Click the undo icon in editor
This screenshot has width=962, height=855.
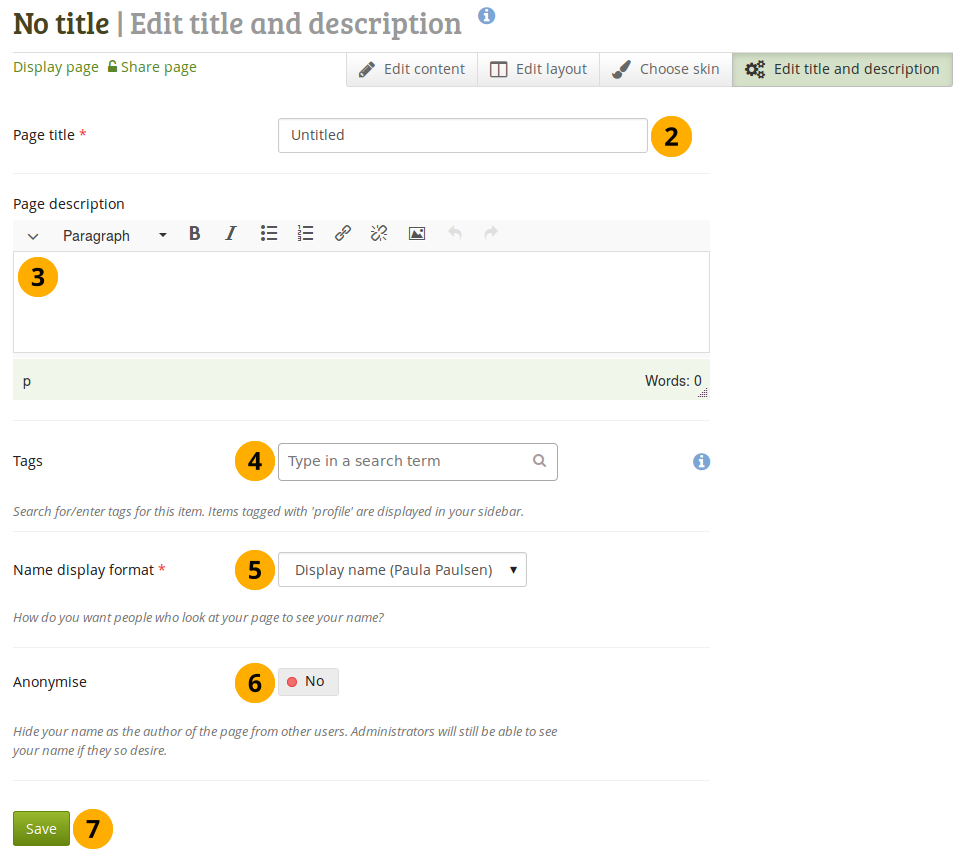(x=455, y=234)
